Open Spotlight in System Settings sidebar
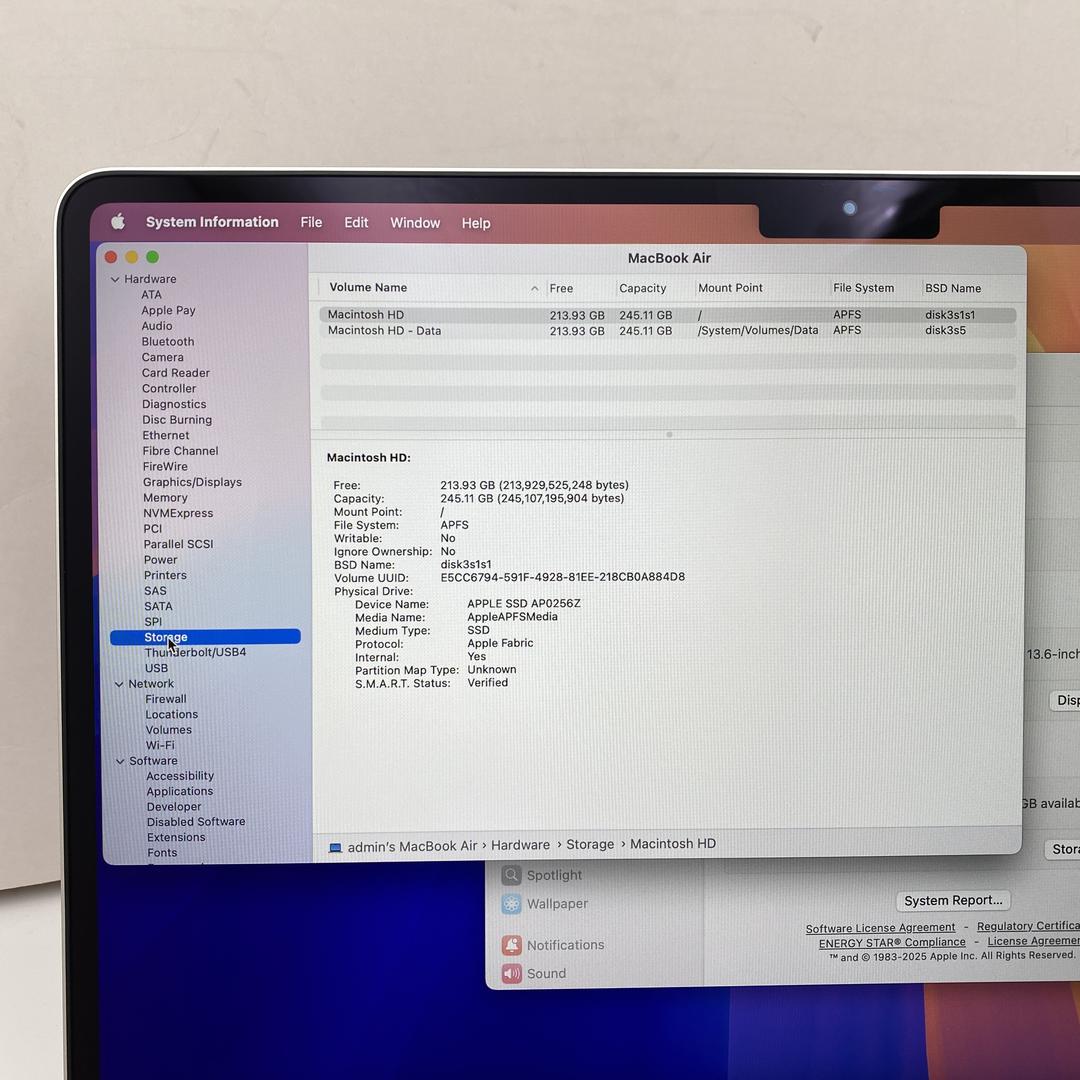This screenshot has height=1080, width=1080. 541,875
